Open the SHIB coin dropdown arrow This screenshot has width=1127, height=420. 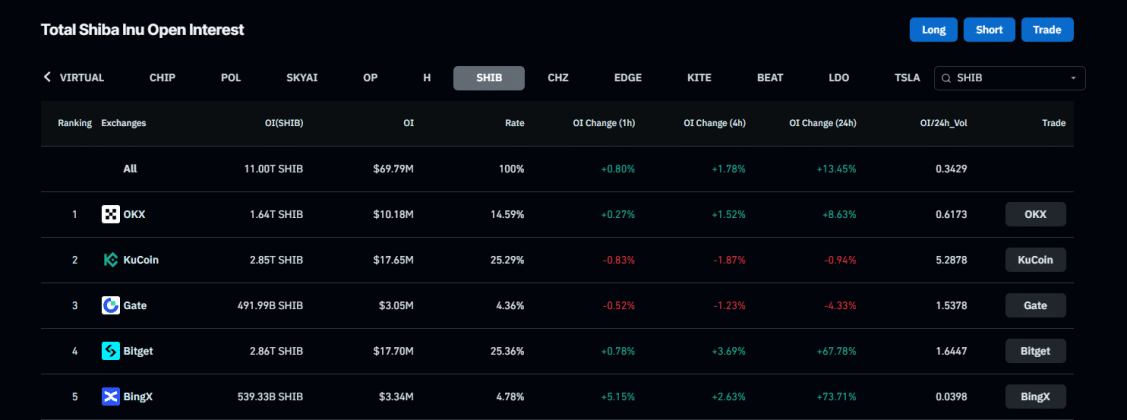[x=1073, y=78]
